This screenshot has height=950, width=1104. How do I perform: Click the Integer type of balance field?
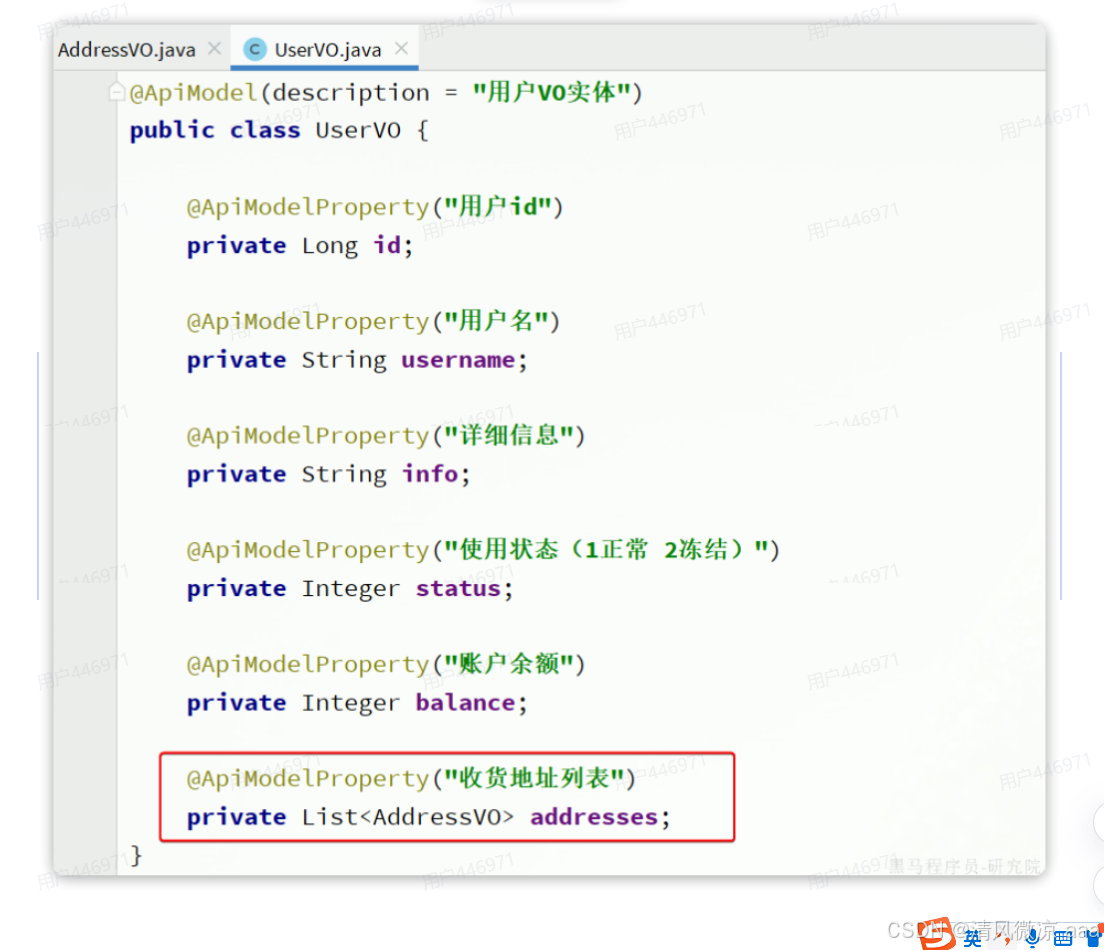[351, 703]
